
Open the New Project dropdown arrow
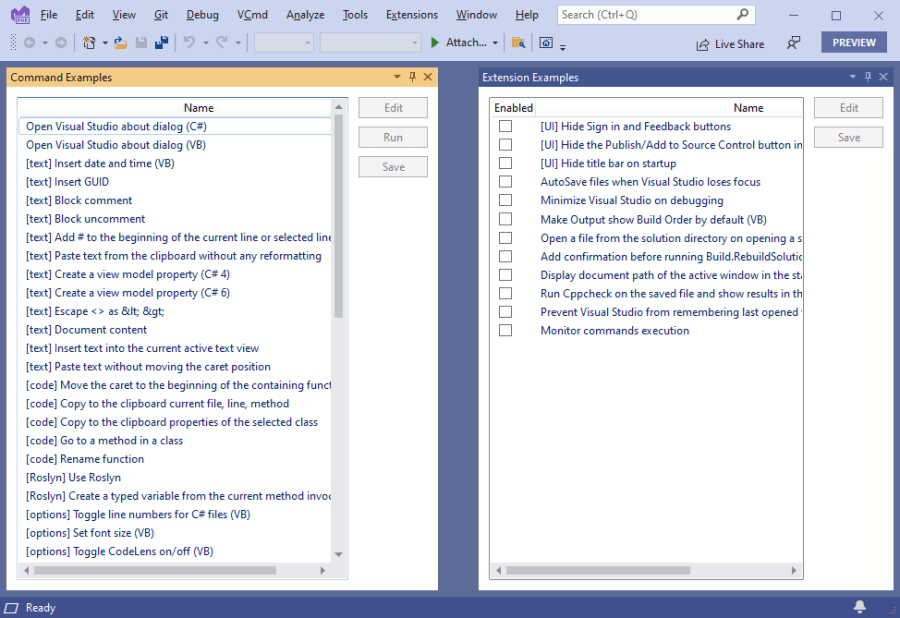[104, 43]
